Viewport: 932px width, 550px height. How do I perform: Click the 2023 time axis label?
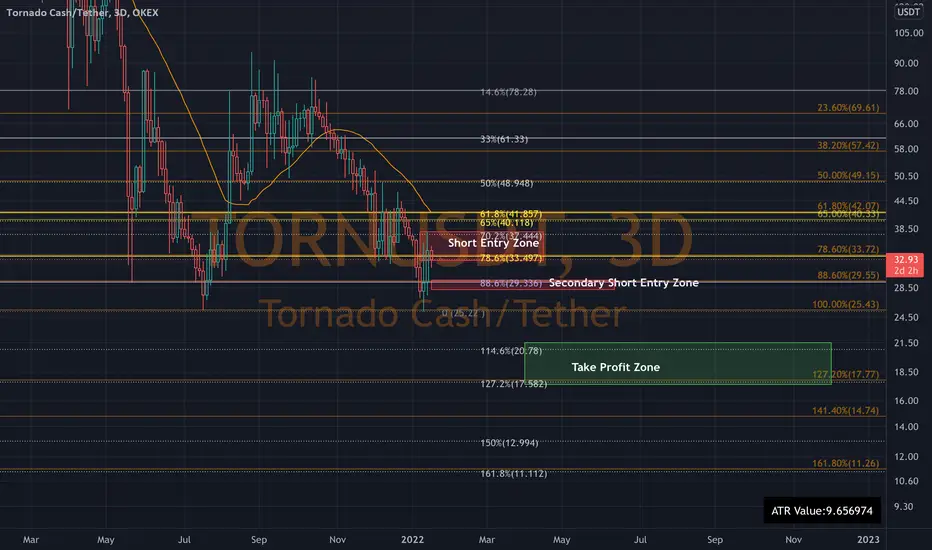[868, 539]
